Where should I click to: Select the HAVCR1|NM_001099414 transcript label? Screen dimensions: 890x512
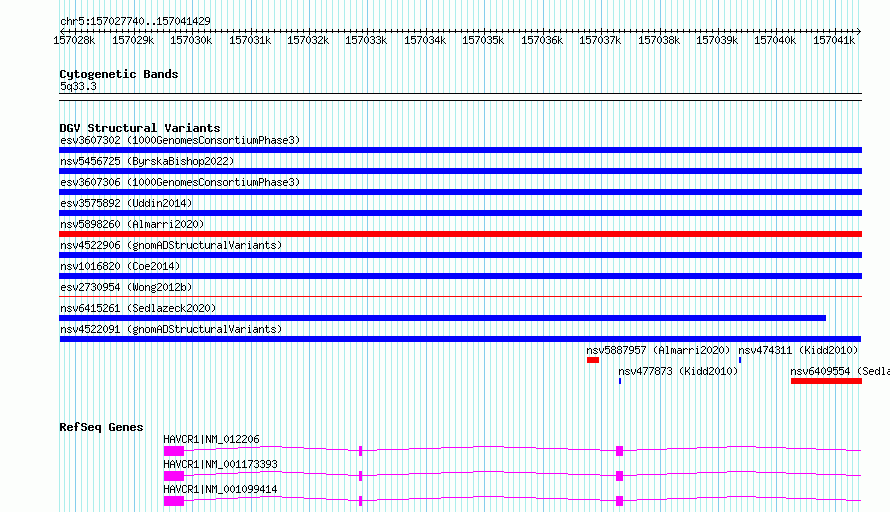click(x=220, y=489)
